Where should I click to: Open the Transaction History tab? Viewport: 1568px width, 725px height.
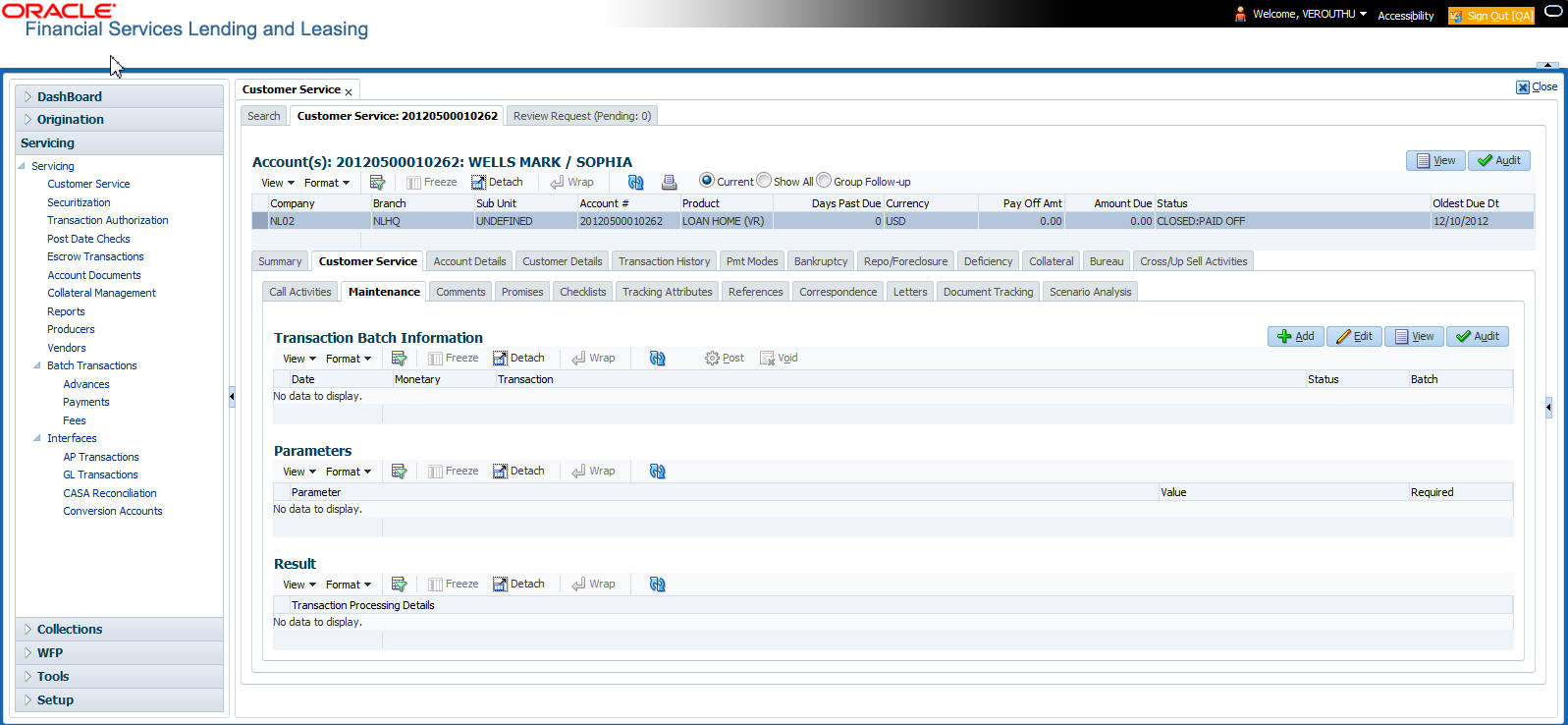665,261
